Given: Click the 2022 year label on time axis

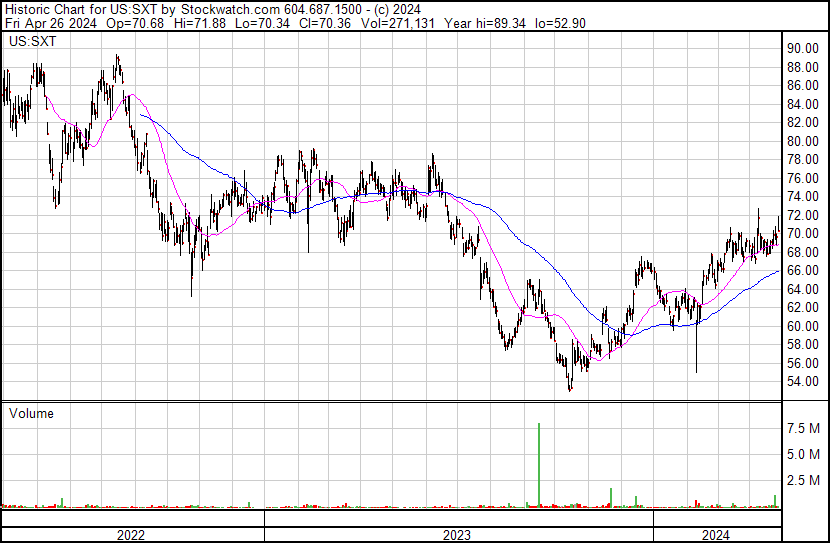Looking at the screenshot, I should 131,535.
